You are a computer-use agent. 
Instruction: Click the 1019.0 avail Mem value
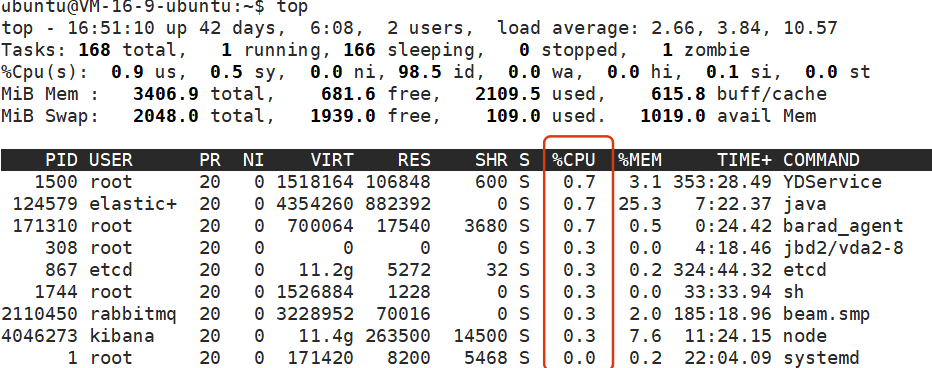[x=673, y=116]
